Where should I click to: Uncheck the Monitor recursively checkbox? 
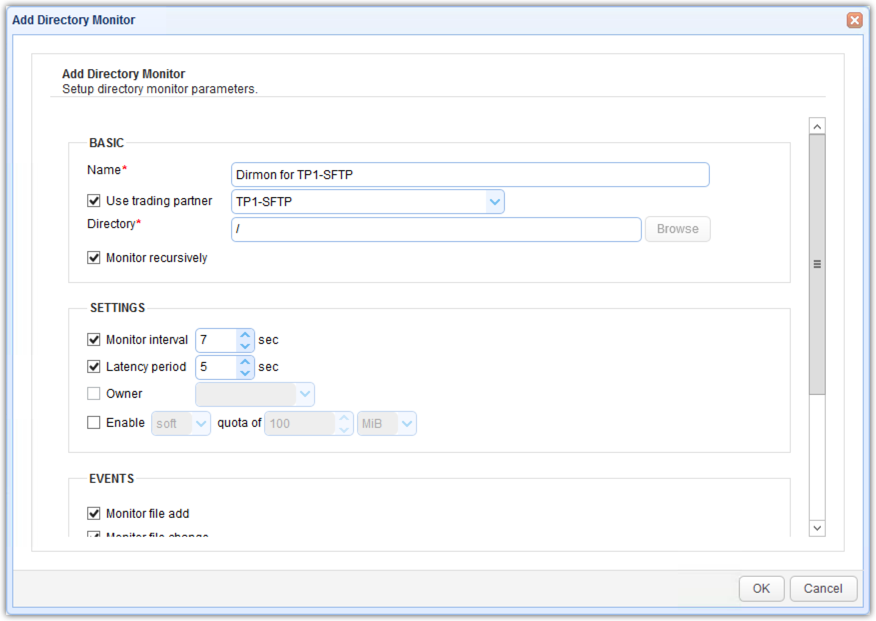[x=93, y=257]
